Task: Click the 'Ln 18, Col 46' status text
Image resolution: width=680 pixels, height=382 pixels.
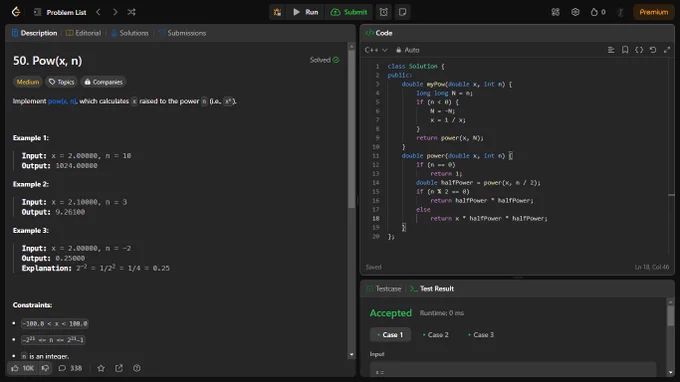Action: point(652,267)
